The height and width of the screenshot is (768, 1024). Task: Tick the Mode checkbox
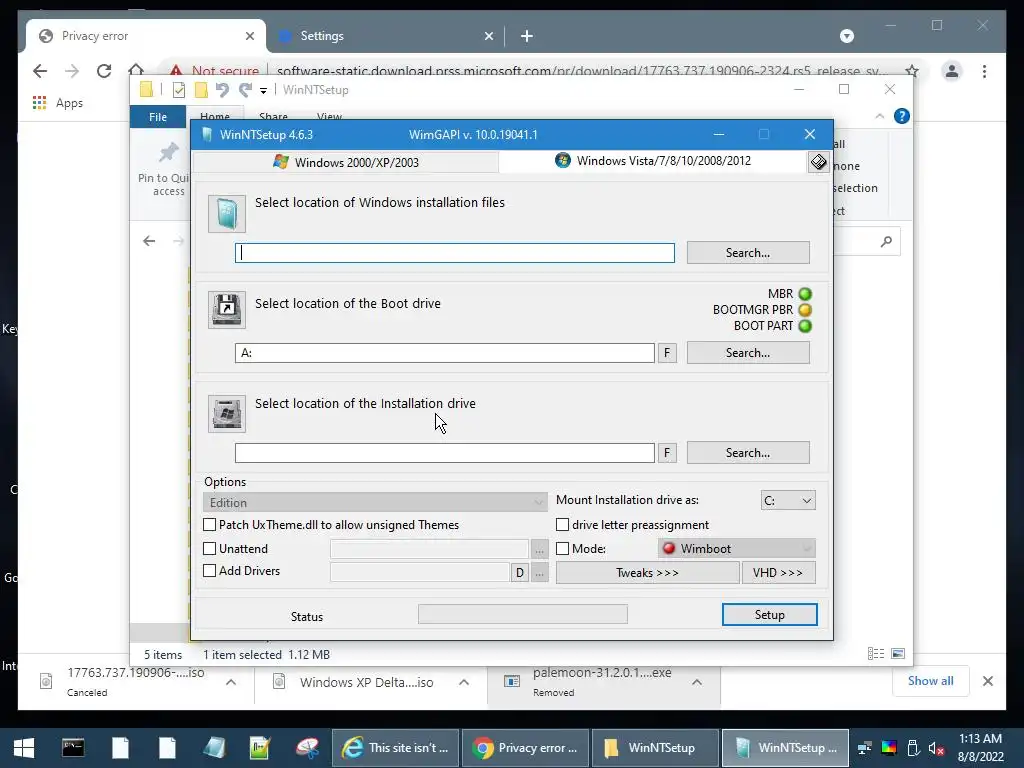pos(562,549)
